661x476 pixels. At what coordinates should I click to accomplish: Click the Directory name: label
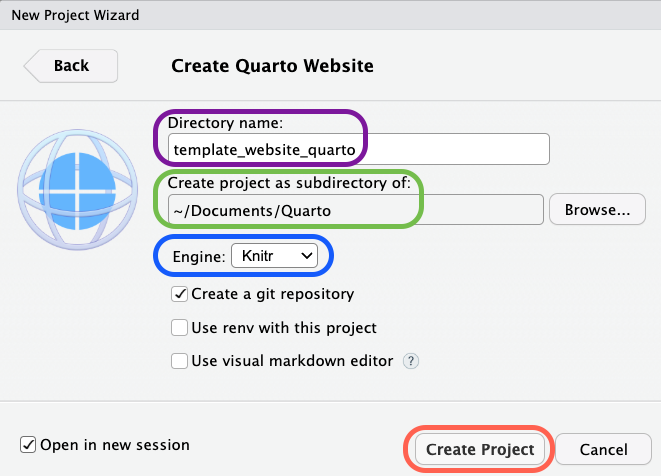pyautogui.click(x=226, y=123)
